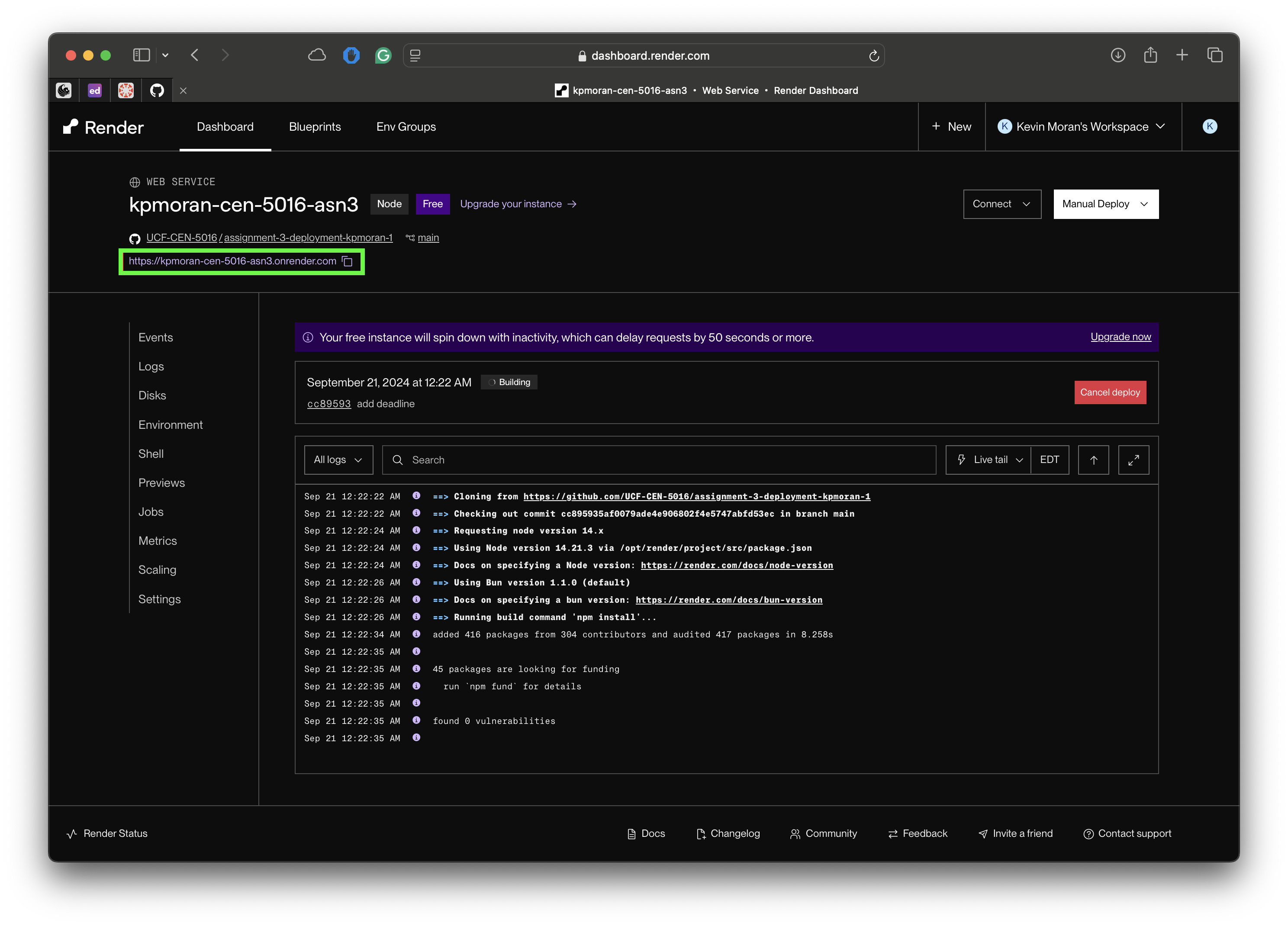Toggle the EDT timezone button
The image size is (1288, 926).
point(1049,460)
